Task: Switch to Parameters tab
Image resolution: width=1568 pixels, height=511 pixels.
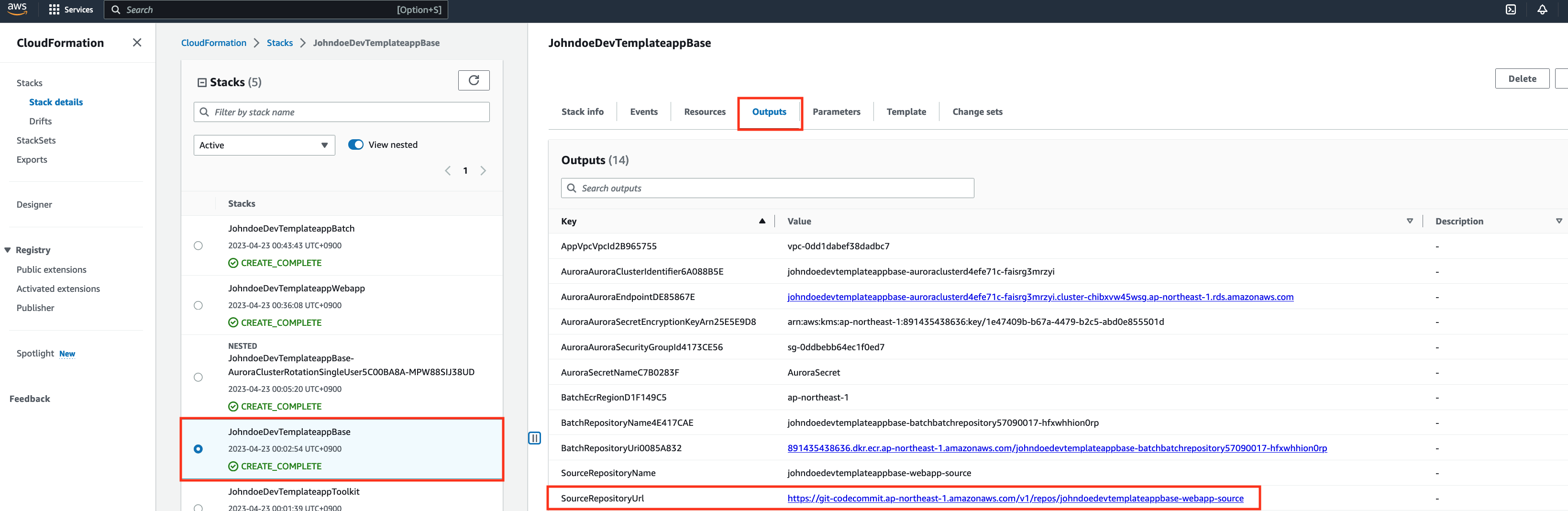Action: click(x=836, y=112)
